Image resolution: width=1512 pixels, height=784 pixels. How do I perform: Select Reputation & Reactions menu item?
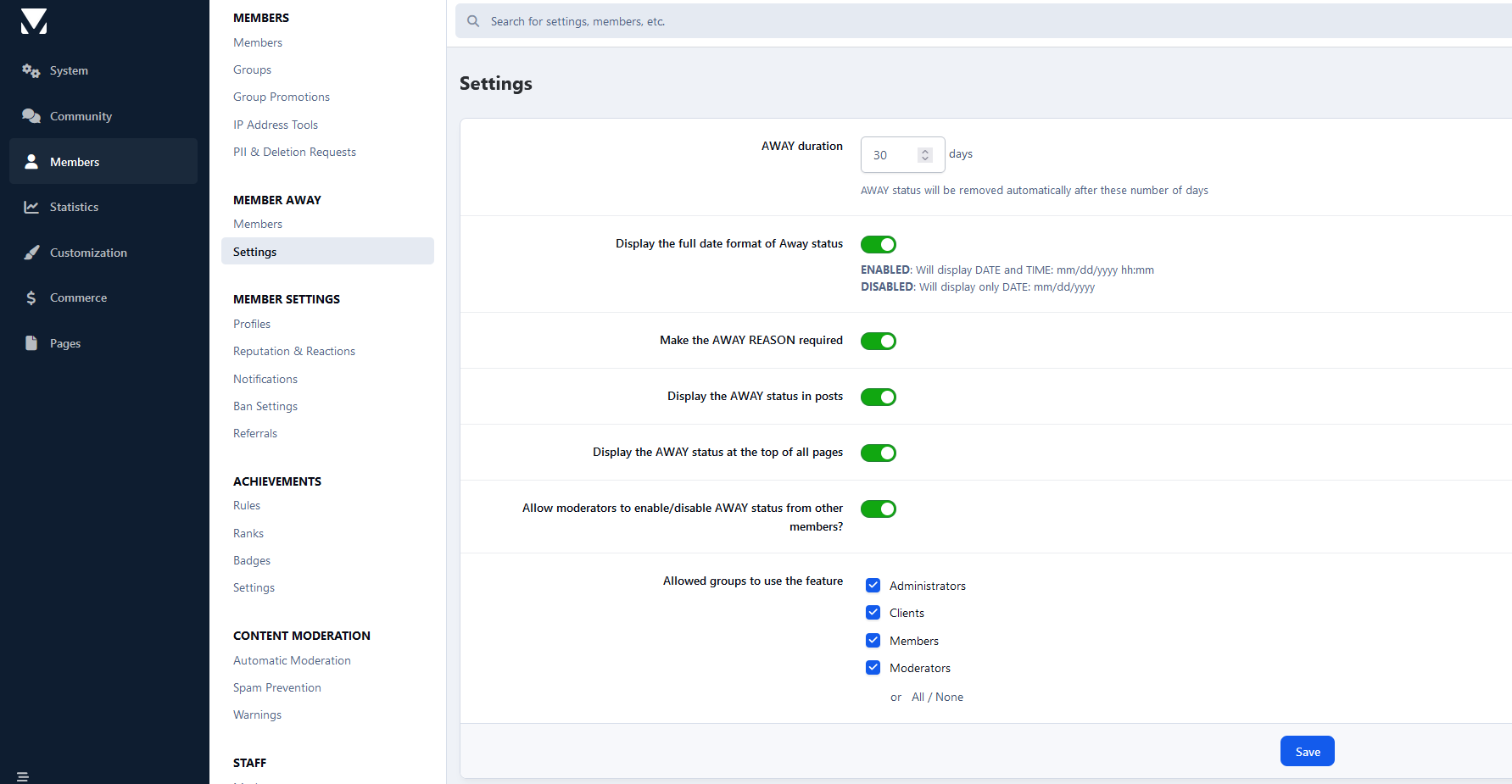click(293, 352)
